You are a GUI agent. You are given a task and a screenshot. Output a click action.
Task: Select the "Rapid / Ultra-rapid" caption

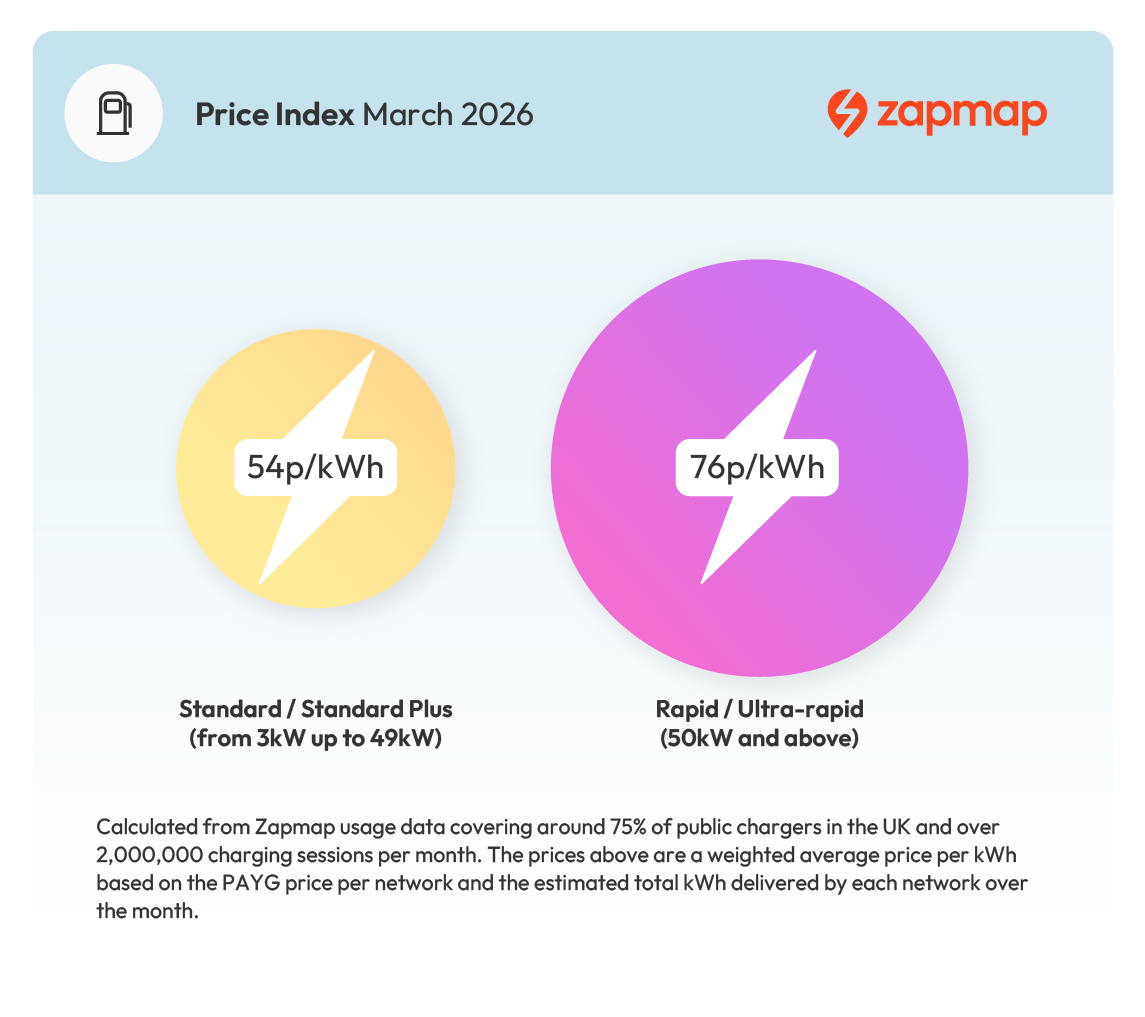(x=759, y=709)
